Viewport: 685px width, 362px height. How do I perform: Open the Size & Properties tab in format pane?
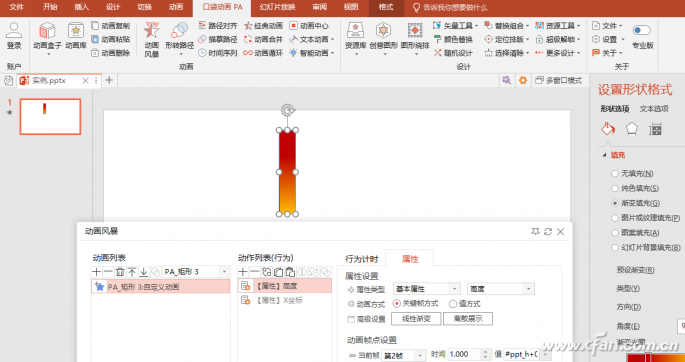coord(655,129)
